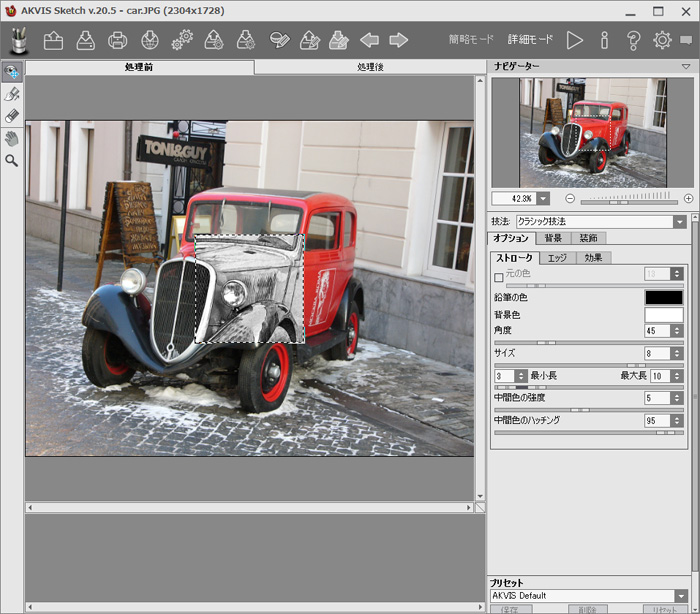The width and height of the screenshot is (700, 614).
Task: Show guiding strokes pencil-eye icon
Action: (x=279, y=40)
